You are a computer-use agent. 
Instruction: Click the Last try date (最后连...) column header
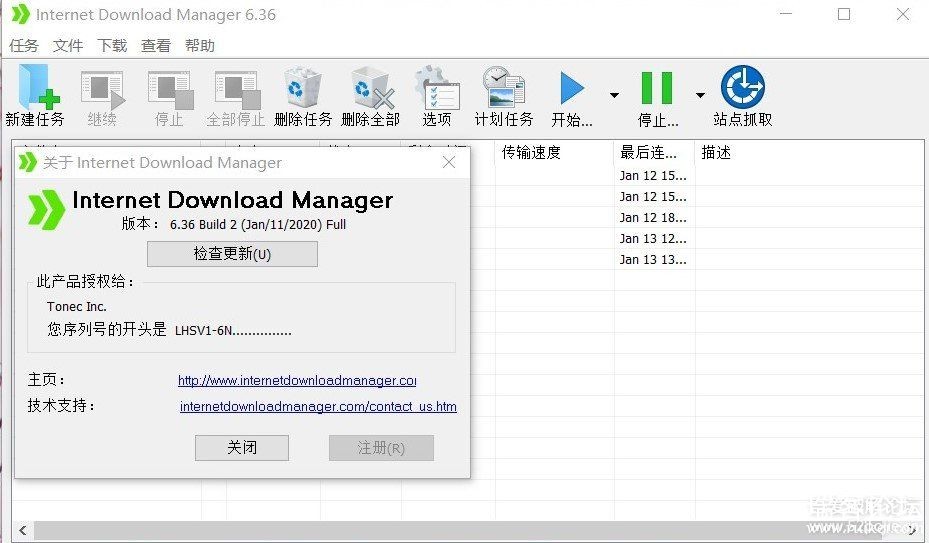(x=654, y=152)
